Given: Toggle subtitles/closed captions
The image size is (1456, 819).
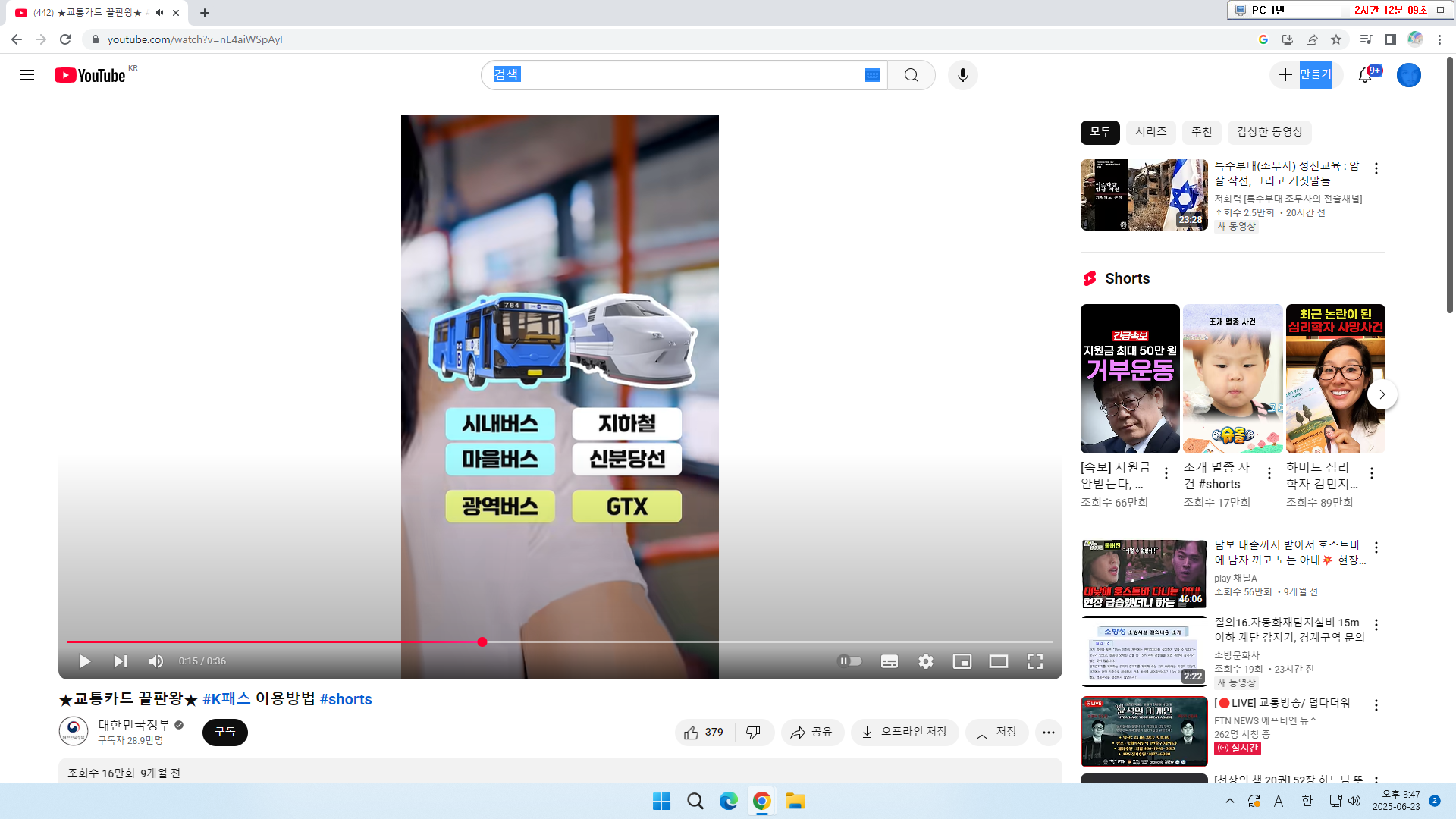Looking at the screenshot, I should tap(890, 661).
